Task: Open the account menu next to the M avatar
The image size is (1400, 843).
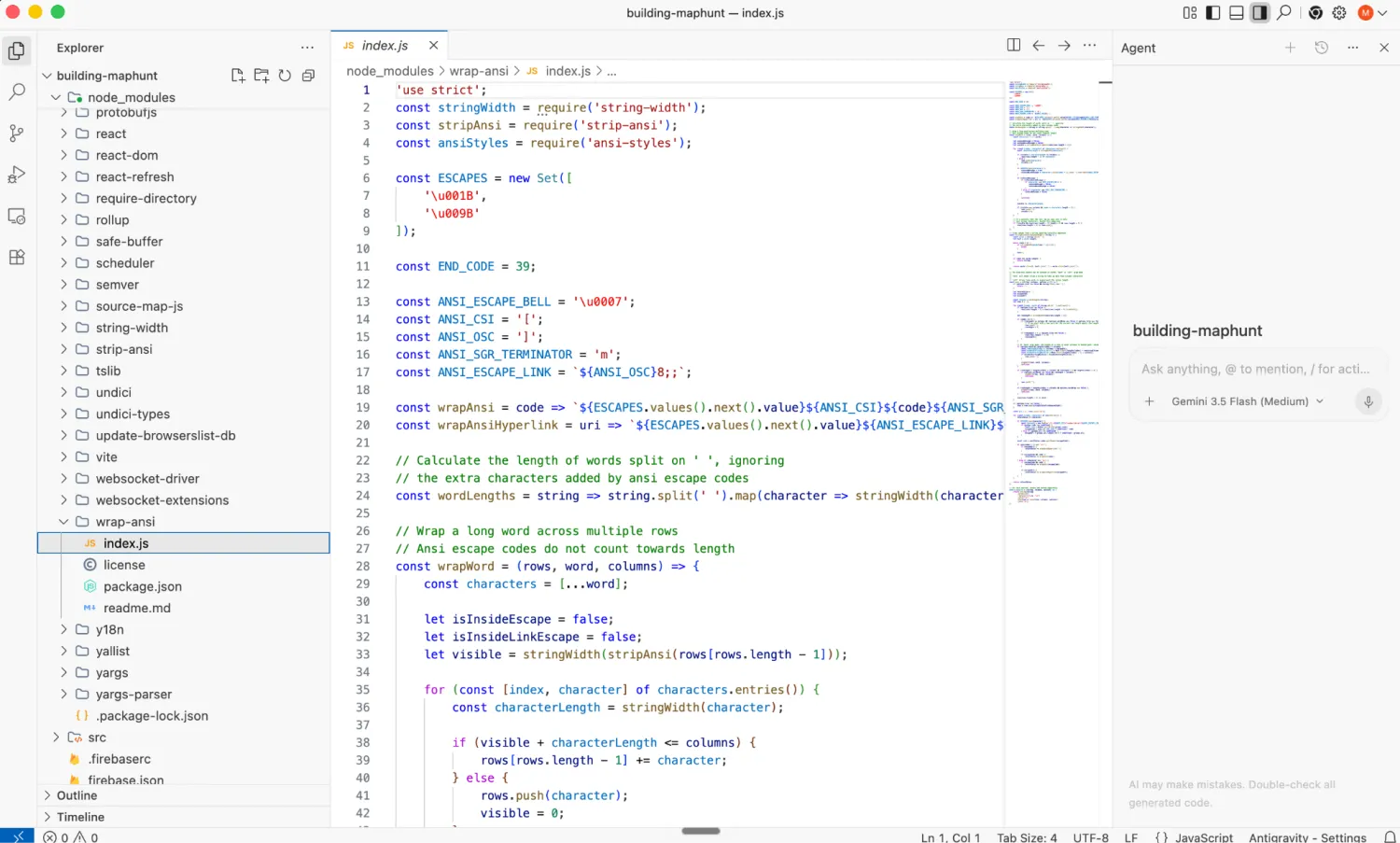Action: pyautogui.click(x=1382, y=12)
